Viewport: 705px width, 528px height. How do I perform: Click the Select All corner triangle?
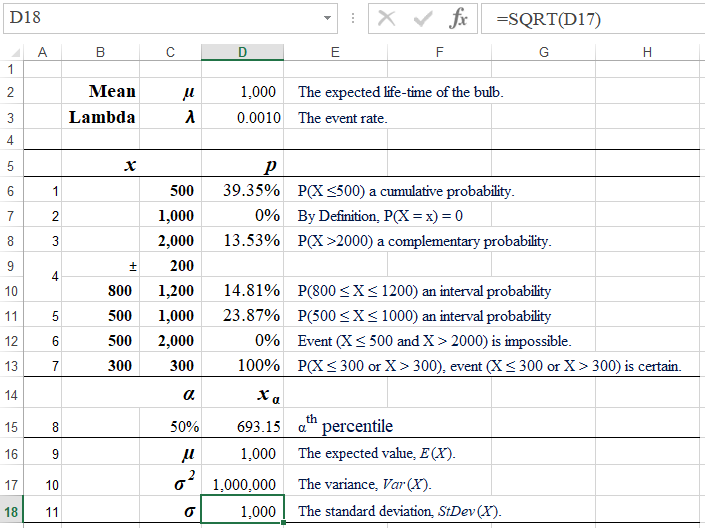15,53
